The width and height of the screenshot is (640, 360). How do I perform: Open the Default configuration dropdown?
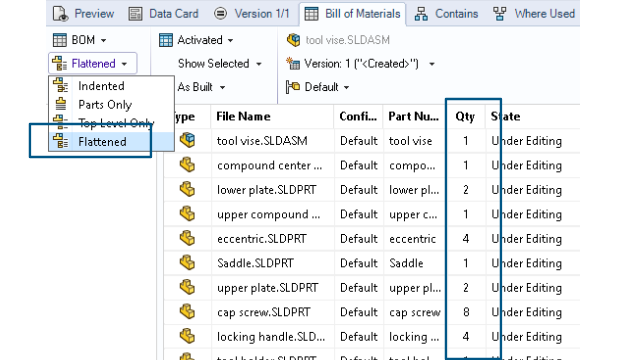(318, 87)
